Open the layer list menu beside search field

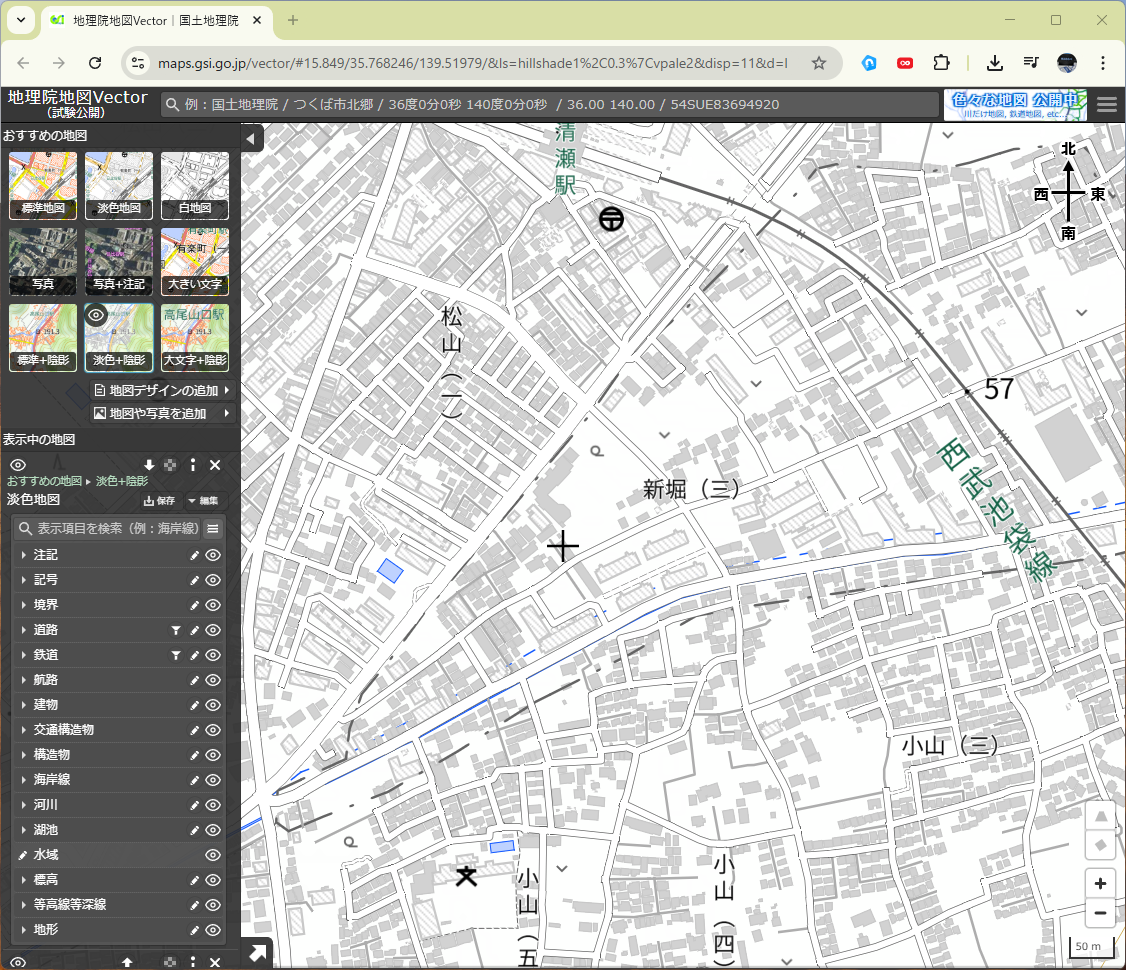pyautogui.click(x=213, y=529)
